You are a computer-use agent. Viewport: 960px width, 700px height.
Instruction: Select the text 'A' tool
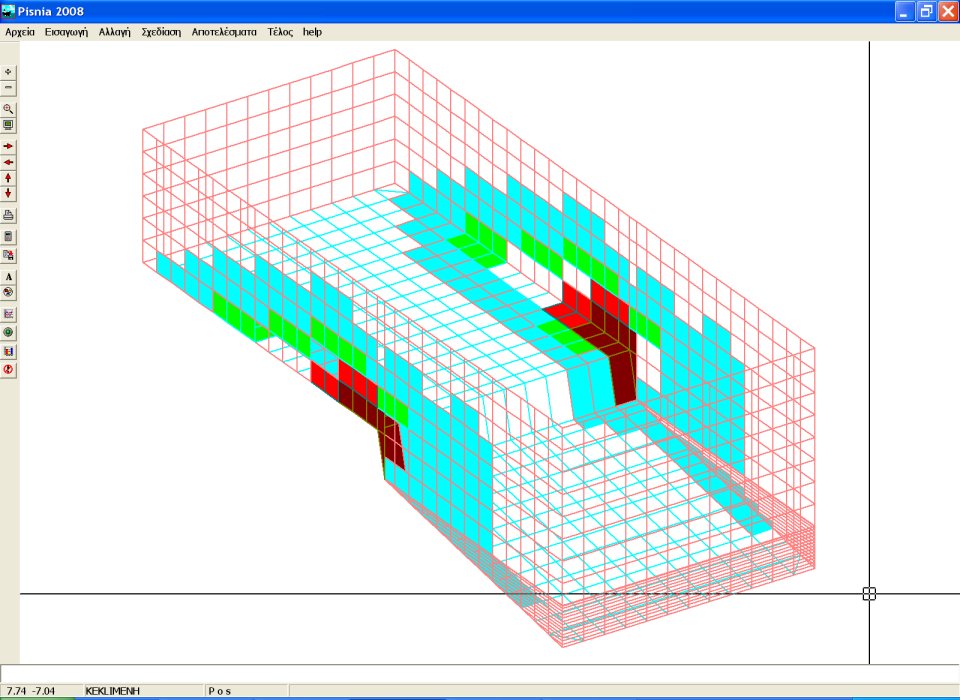click(9, 276)
